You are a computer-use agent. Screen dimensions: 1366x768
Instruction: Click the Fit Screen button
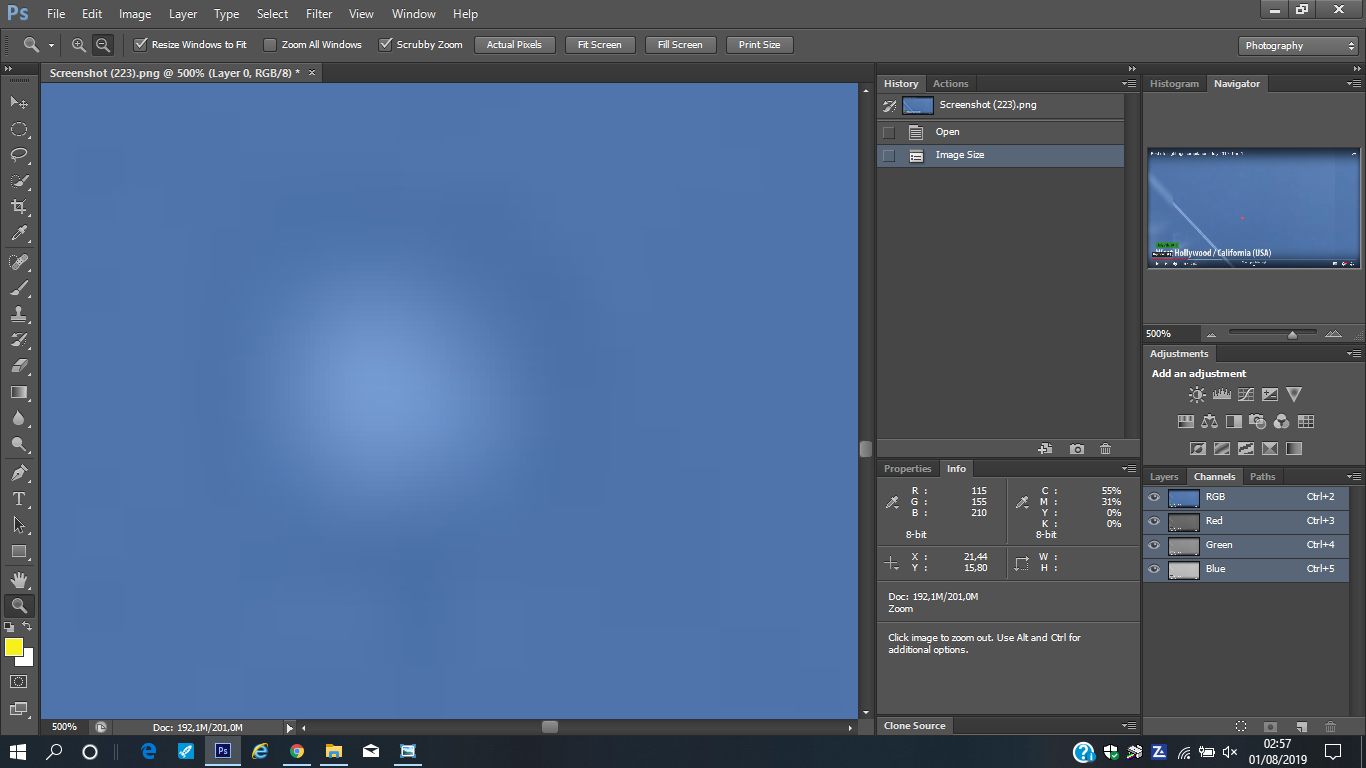click(599, 45)
